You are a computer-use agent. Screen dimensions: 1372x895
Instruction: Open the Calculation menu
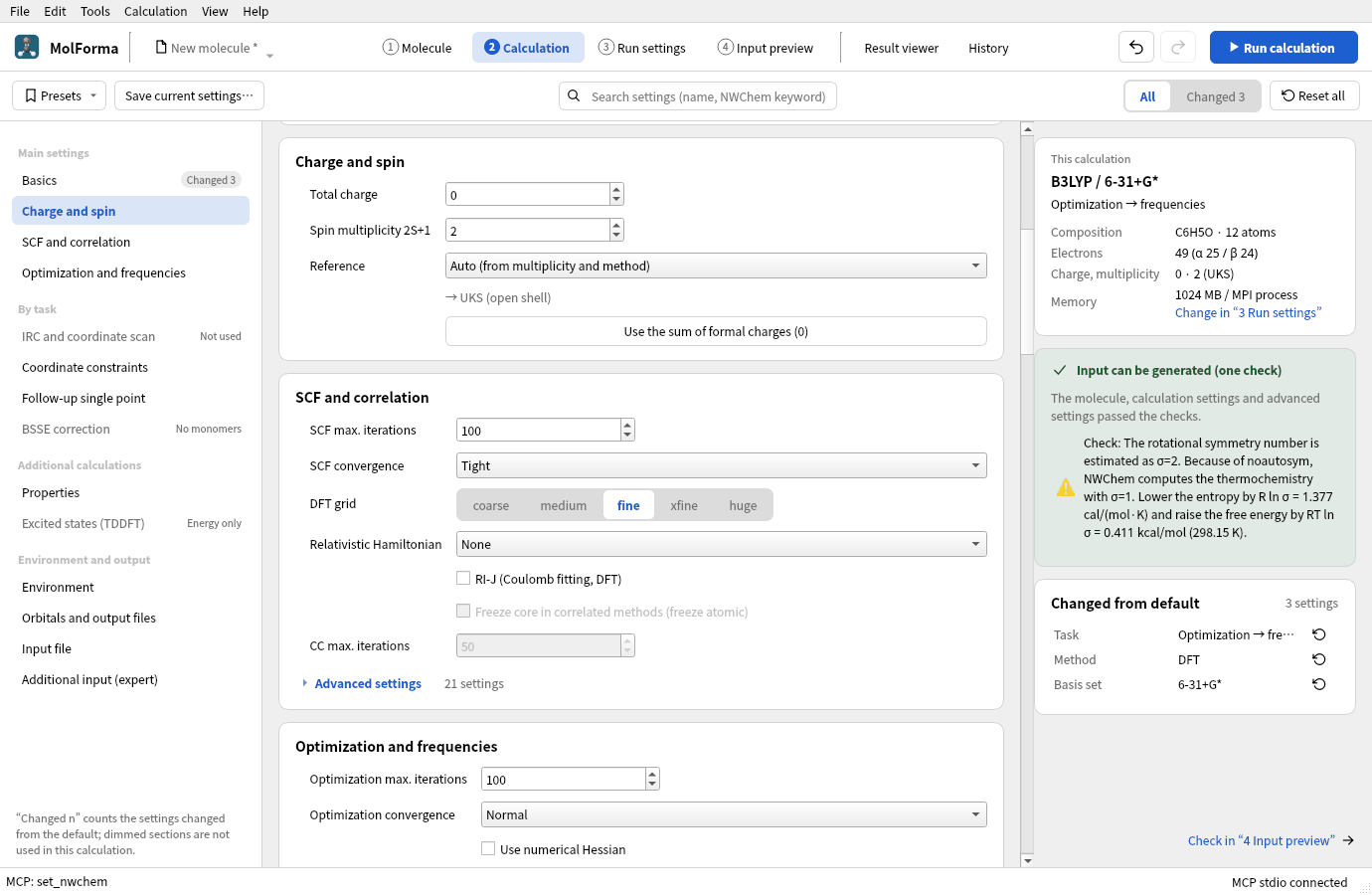[x=155, y=11]
